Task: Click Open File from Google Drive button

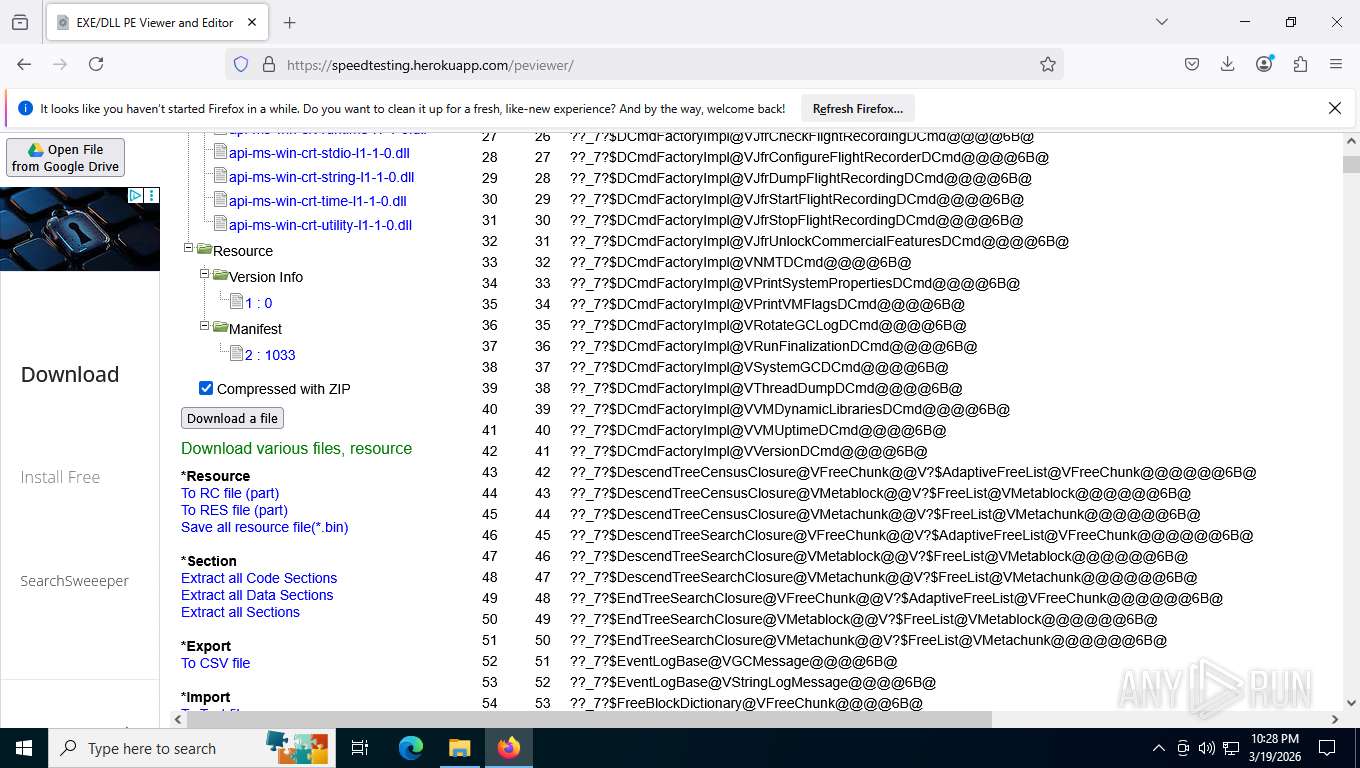Action: point(65,158)
